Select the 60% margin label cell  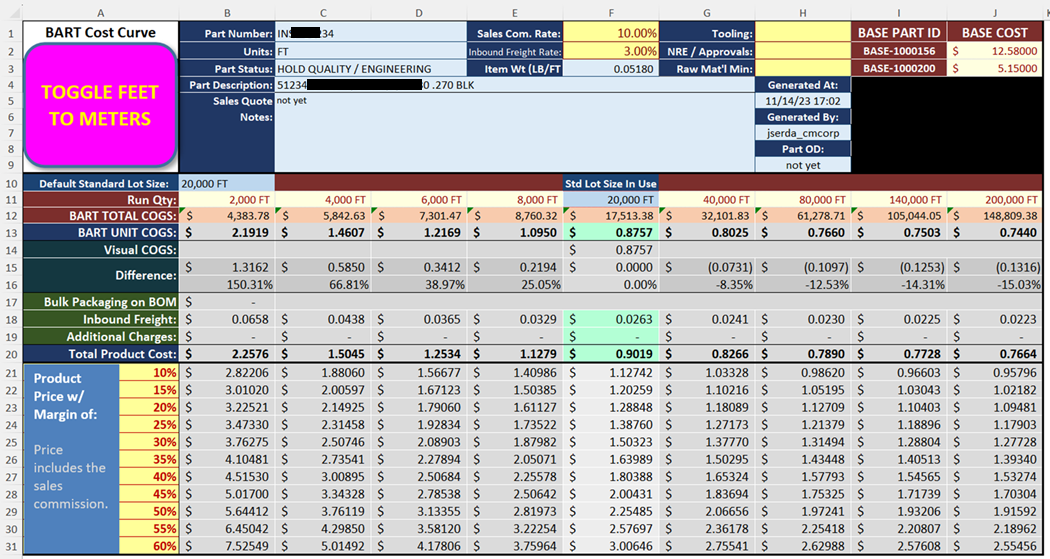point(149,546)
